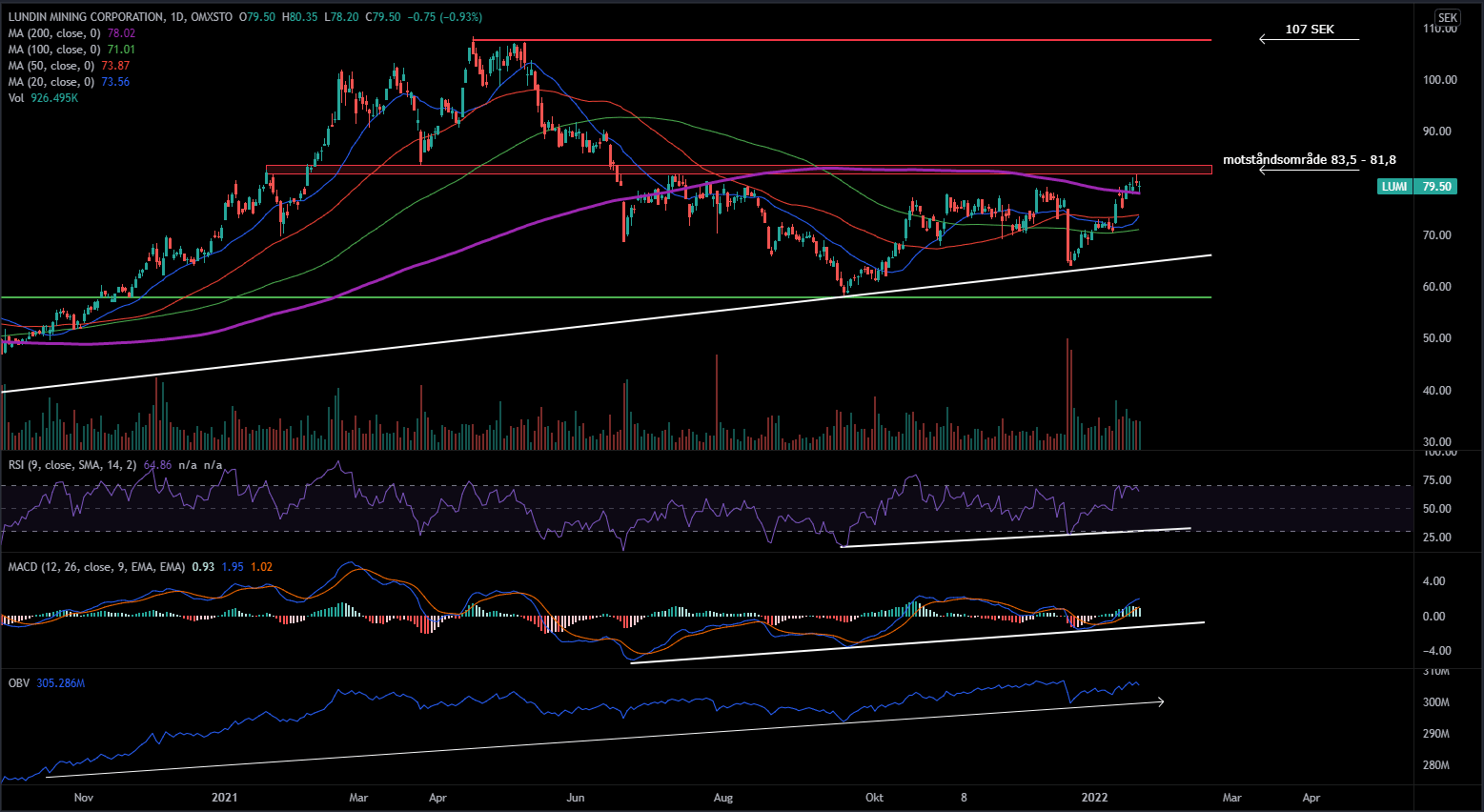Click the 100.00 level on price axis

(1439, 80)
